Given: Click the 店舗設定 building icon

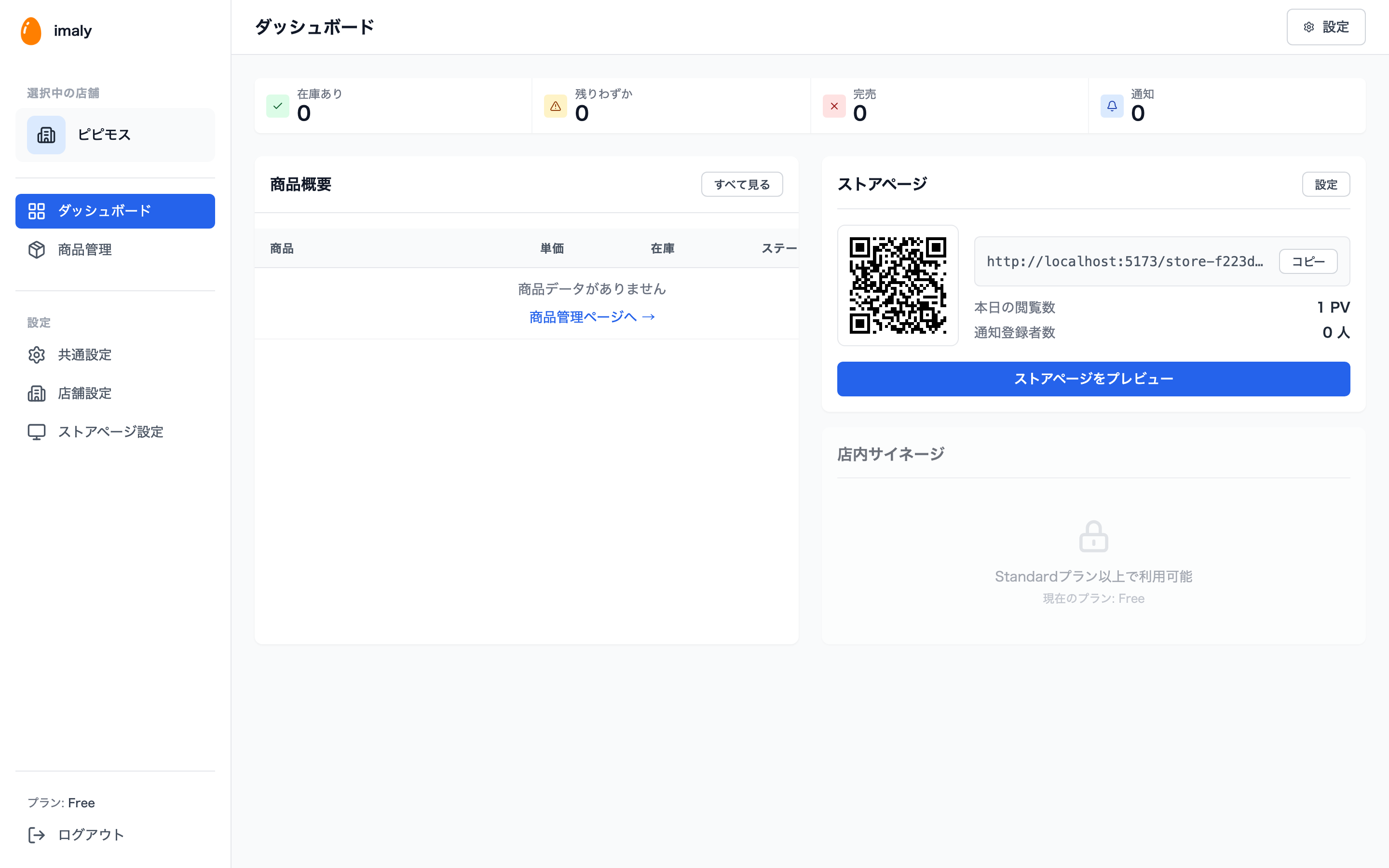Looking at the screenshot, I should [37, 393].
